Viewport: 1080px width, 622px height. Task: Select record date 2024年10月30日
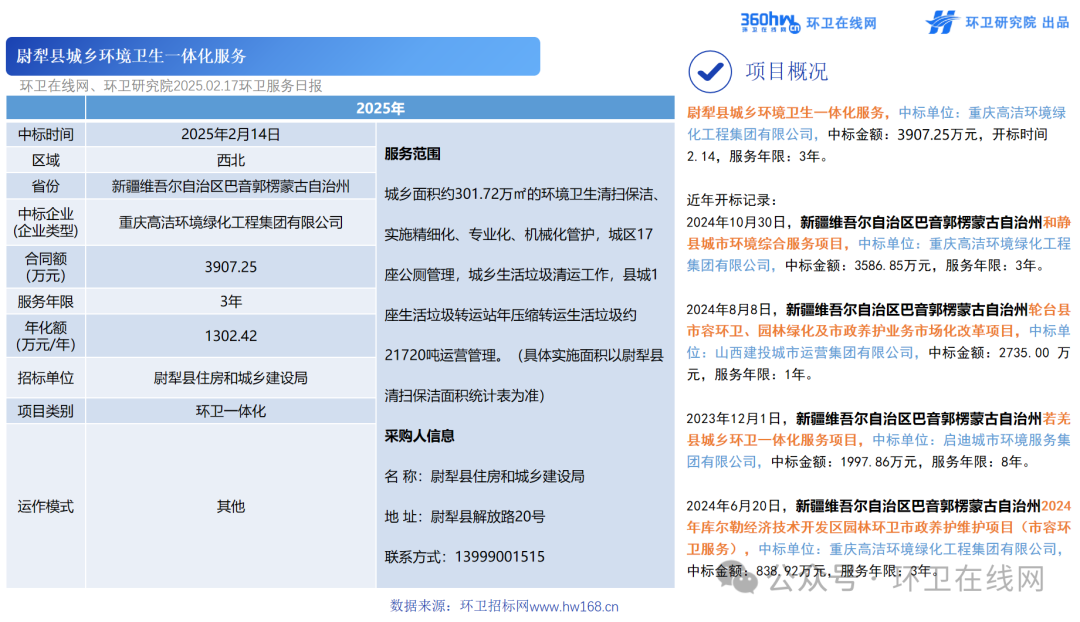(x=736, y=222)
